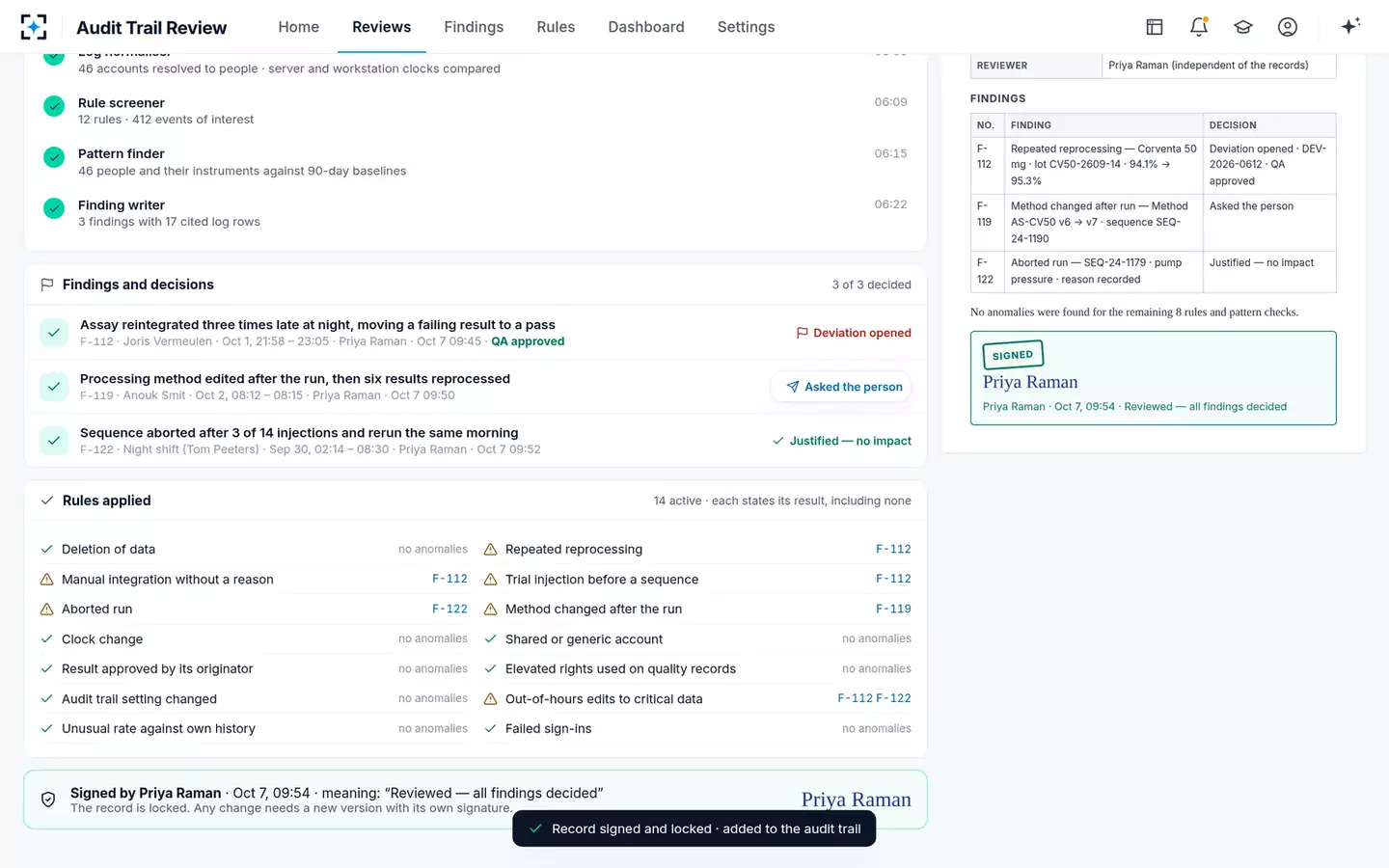This screenshot has width=1389, height=868.
Task: Click the 'Shared or generic account' rule row
Action: [697, 638]
